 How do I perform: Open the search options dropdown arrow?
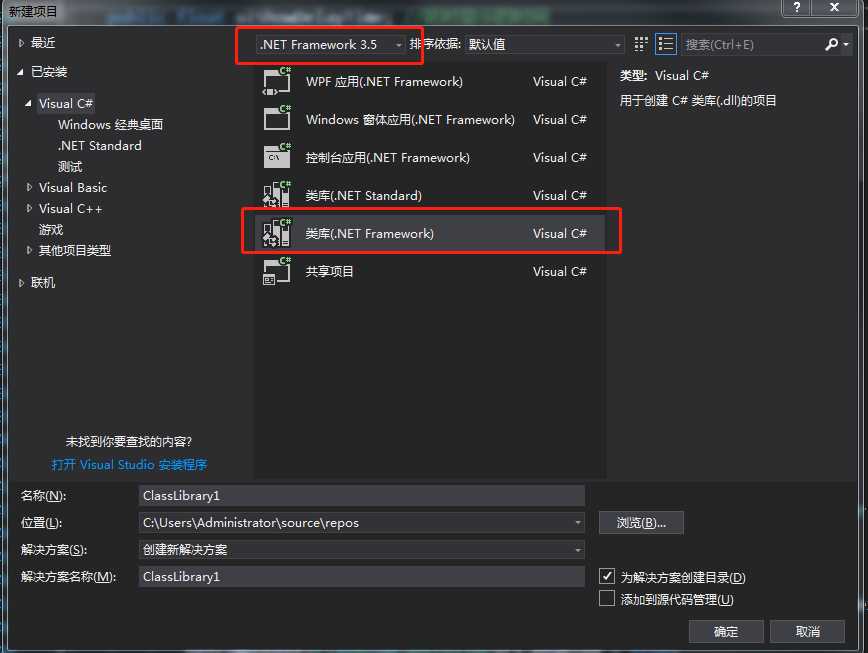846,44
